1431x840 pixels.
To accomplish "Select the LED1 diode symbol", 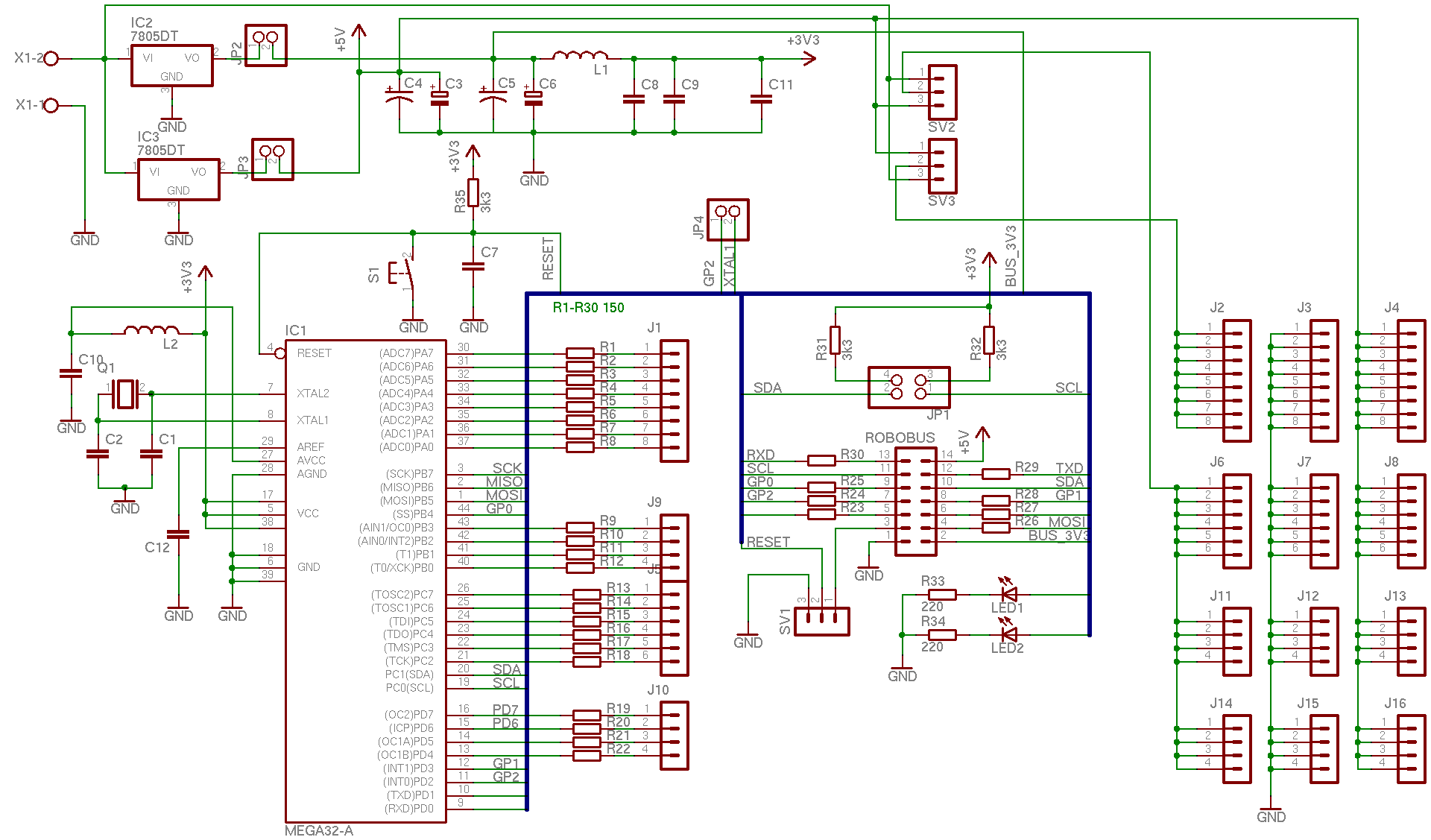I will coord(1008,594).
